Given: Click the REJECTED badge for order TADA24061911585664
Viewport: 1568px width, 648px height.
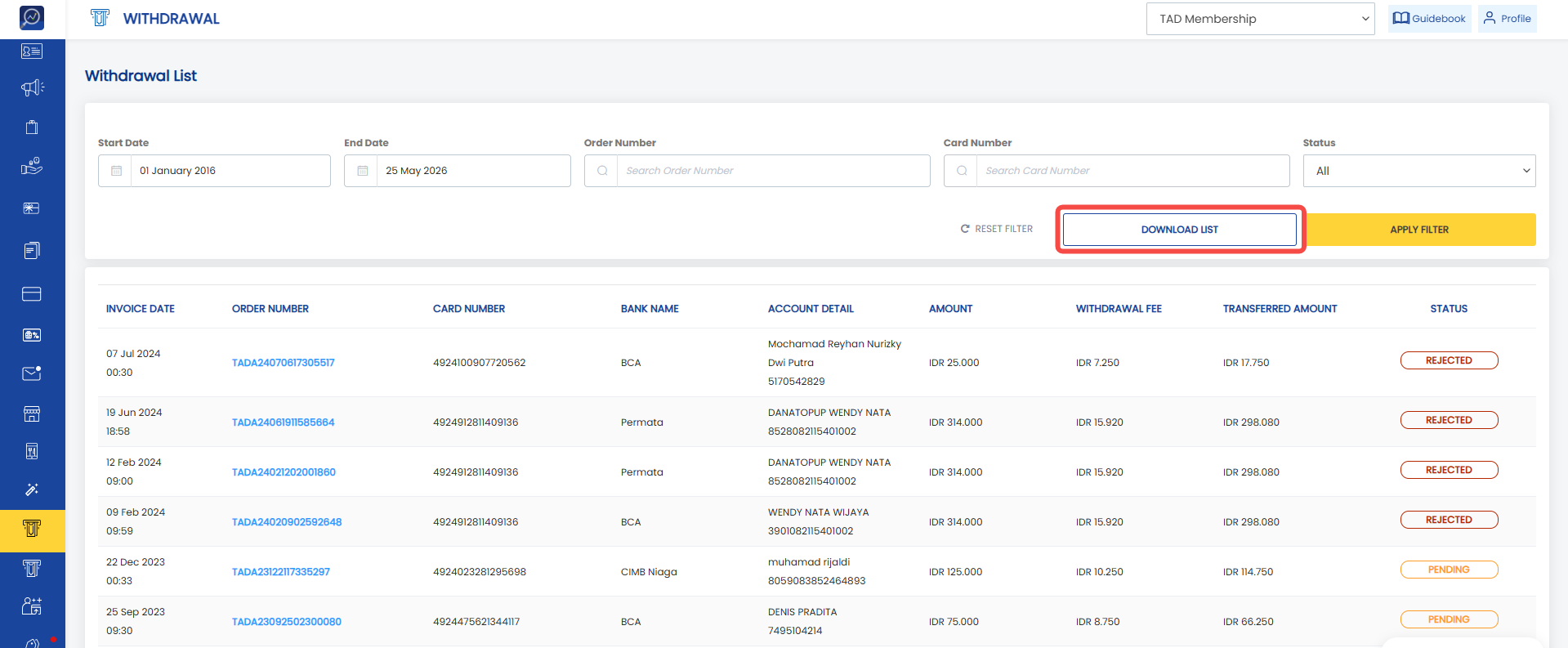Looking at the screenshot, I should [1449, 420].
